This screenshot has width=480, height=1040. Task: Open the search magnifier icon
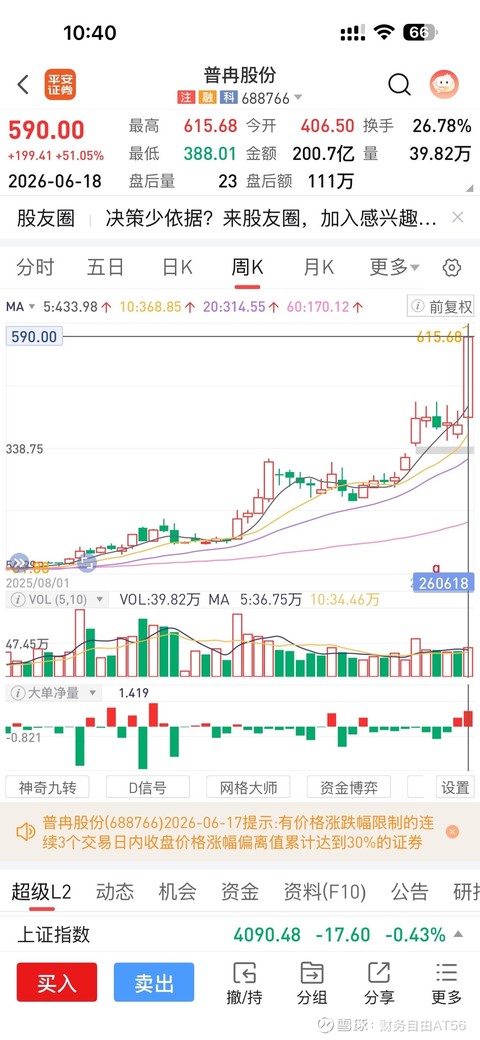pyautogui.click(x=399, y=84)
